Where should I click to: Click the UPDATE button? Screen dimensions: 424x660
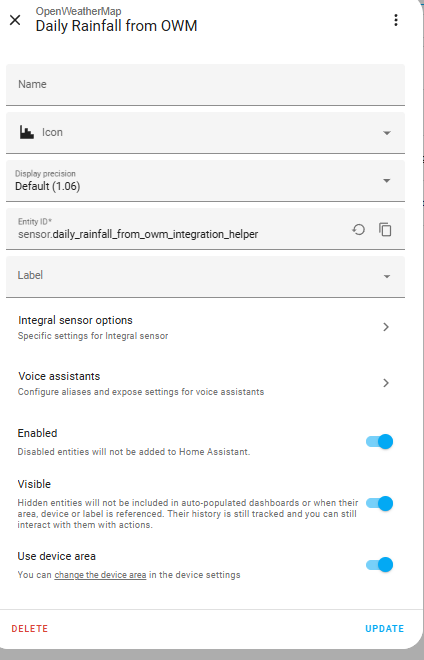point(384,628)
